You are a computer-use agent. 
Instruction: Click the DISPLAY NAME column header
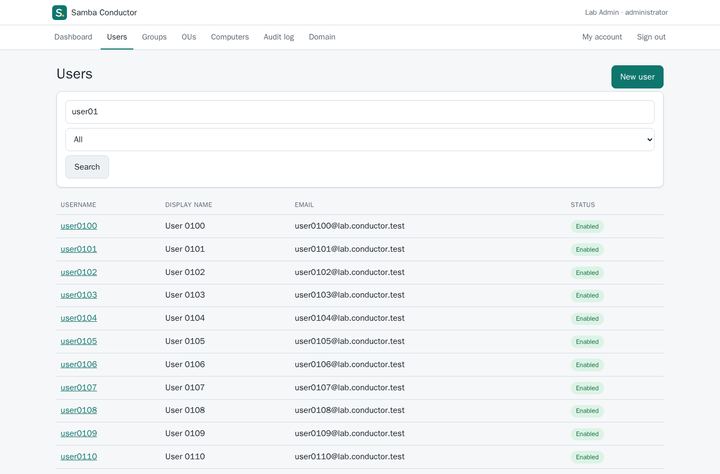pyautogui.click(x=188, y=205)
